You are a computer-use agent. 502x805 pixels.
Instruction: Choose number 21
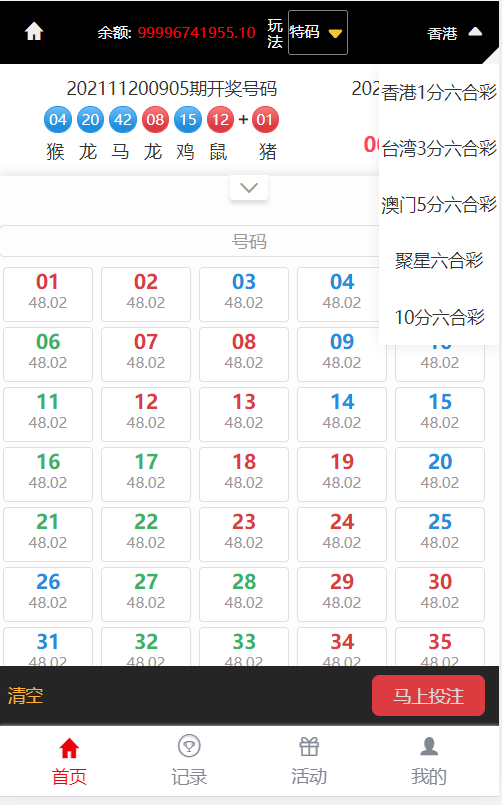48,534
